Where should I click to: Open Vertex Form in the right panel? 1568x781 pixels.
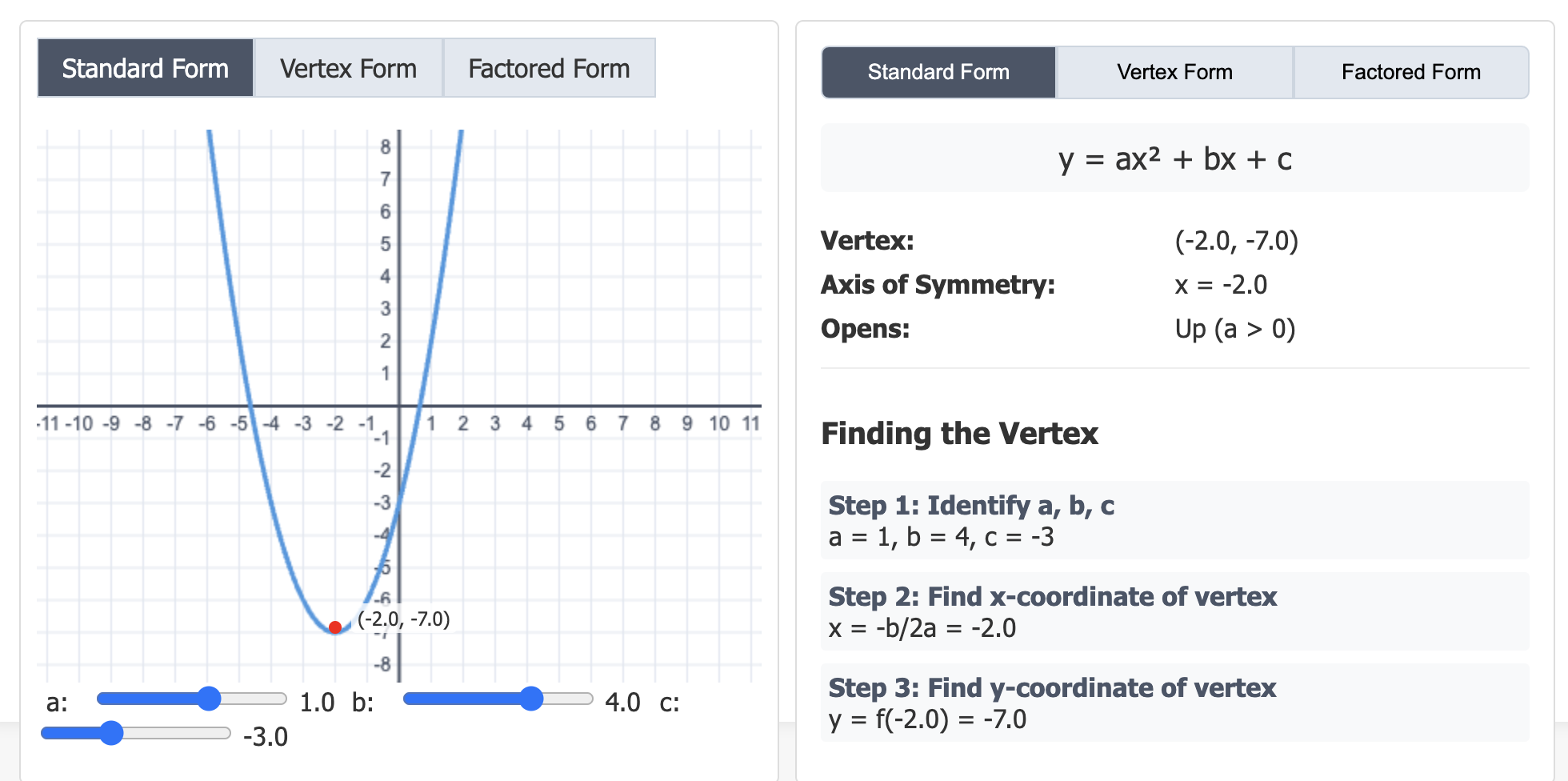[x=1174, y=72]
